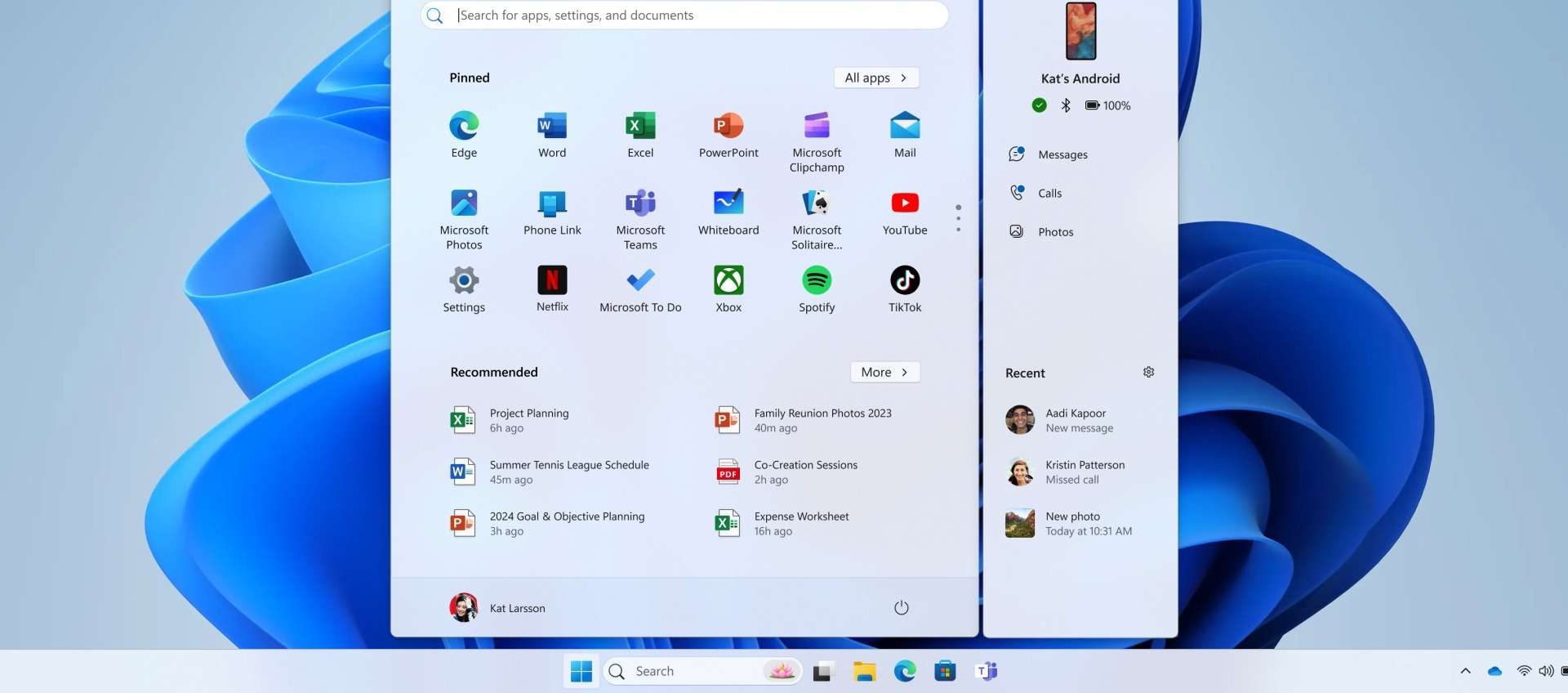Image resolution: width=1568 pixels, height=693 pixels.
Task: Open the Whiteboard app
Action: click(x=728, y=212)
